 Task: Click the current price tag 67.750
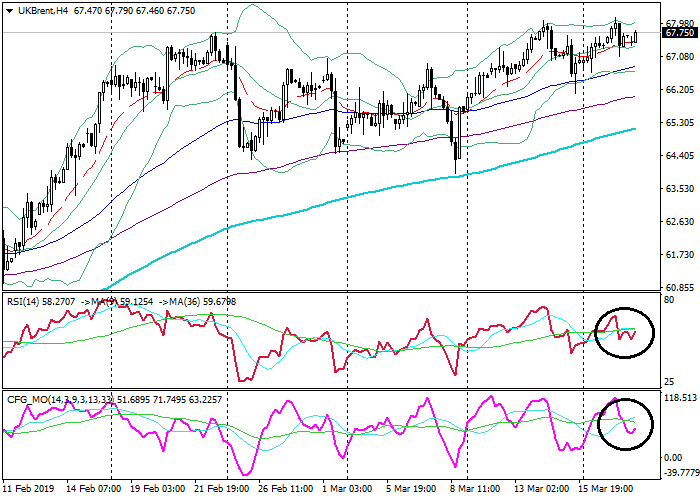click(680, 32)
